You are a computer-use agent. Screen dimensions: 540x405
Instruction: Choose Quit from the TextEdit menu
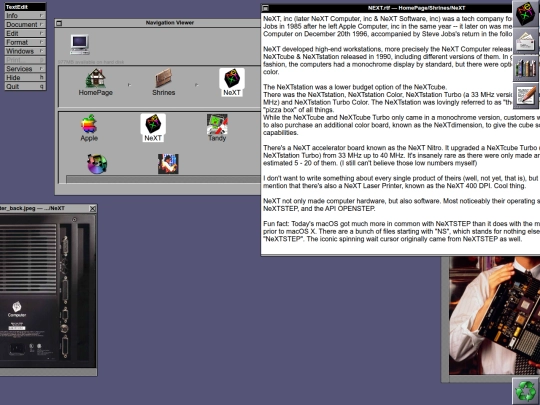click(25, 86)
